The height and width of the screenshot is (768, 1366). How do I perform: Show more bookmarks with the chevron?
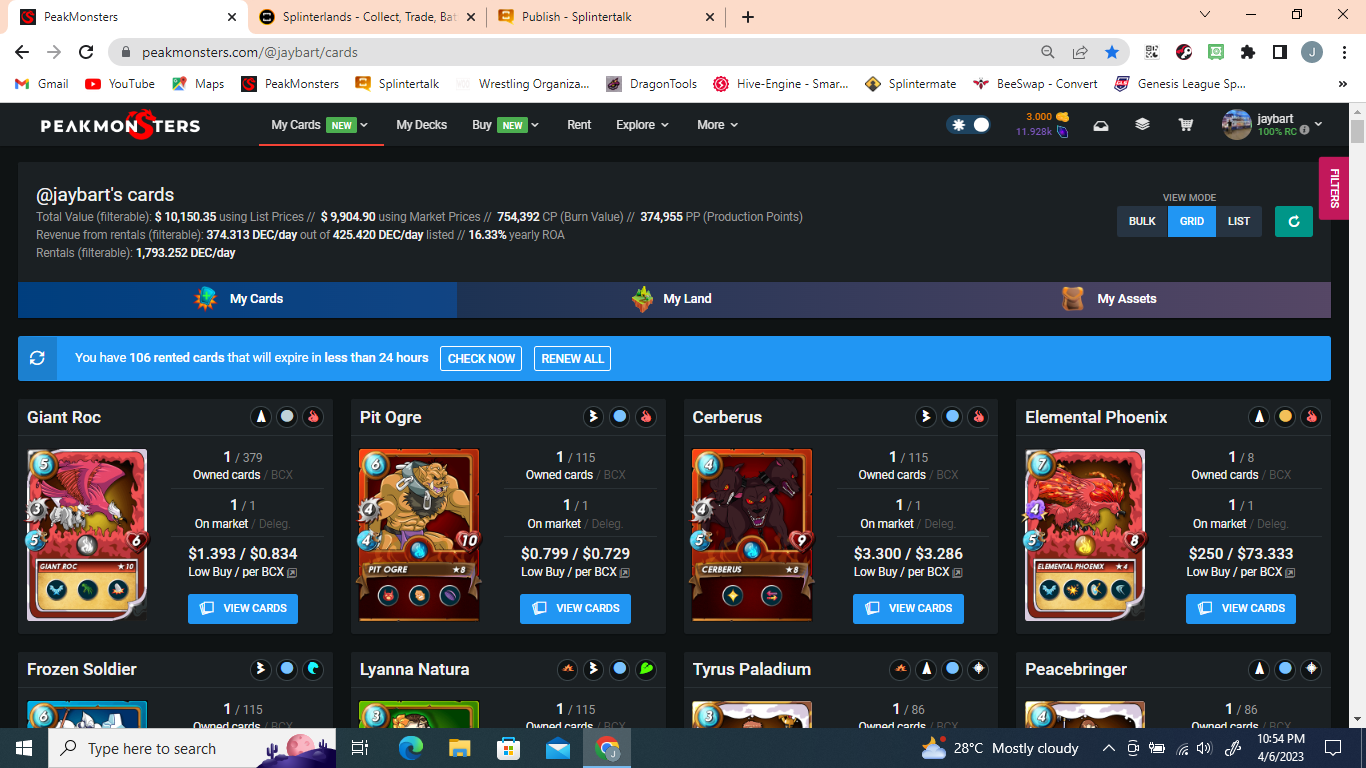(x=1342, y=84)
